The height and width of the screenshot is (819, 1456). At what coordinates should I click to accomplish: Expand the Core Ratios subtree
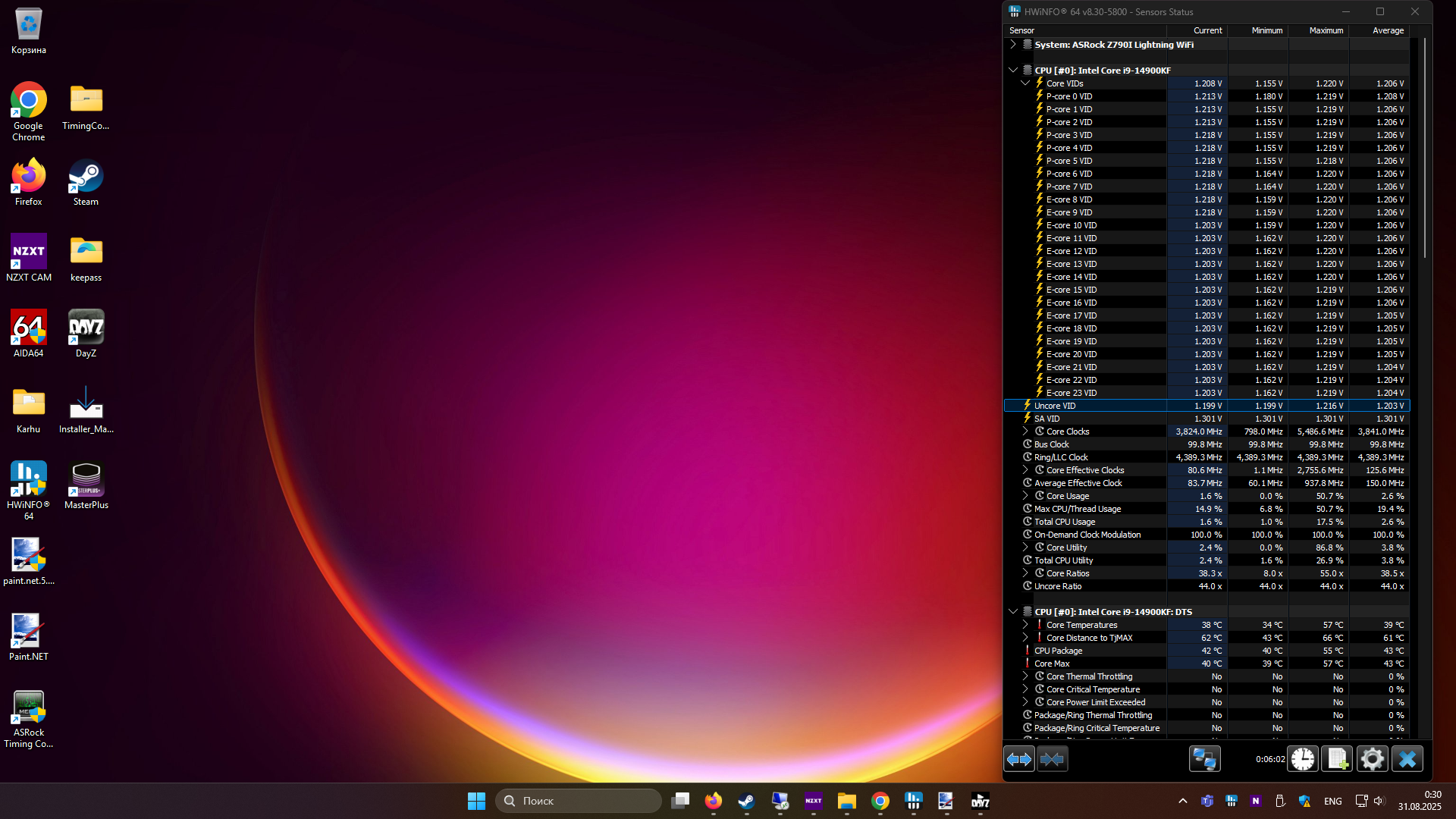click(1025, 573)
